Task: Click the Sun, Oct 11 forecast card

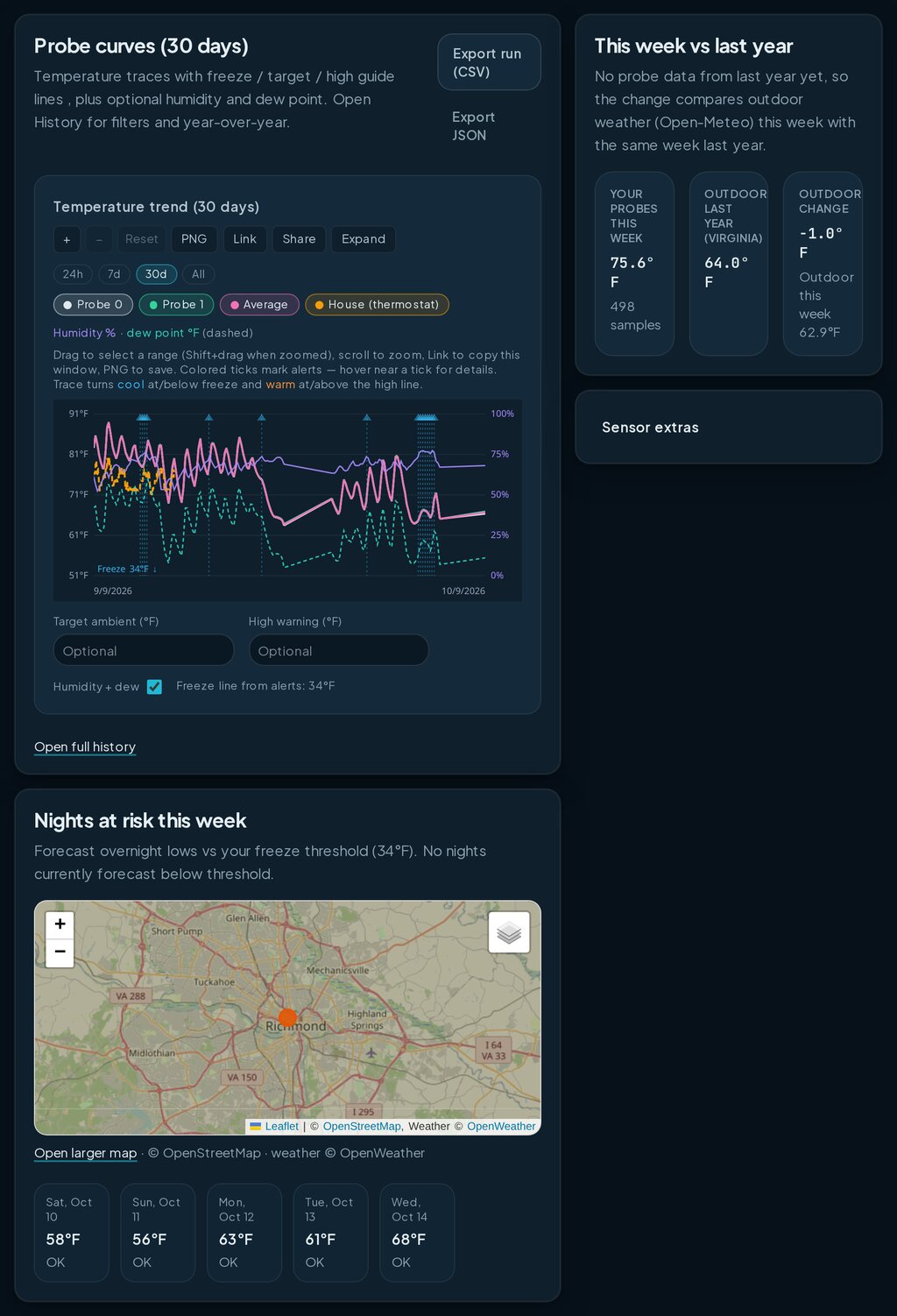Action: point(158,1233)
